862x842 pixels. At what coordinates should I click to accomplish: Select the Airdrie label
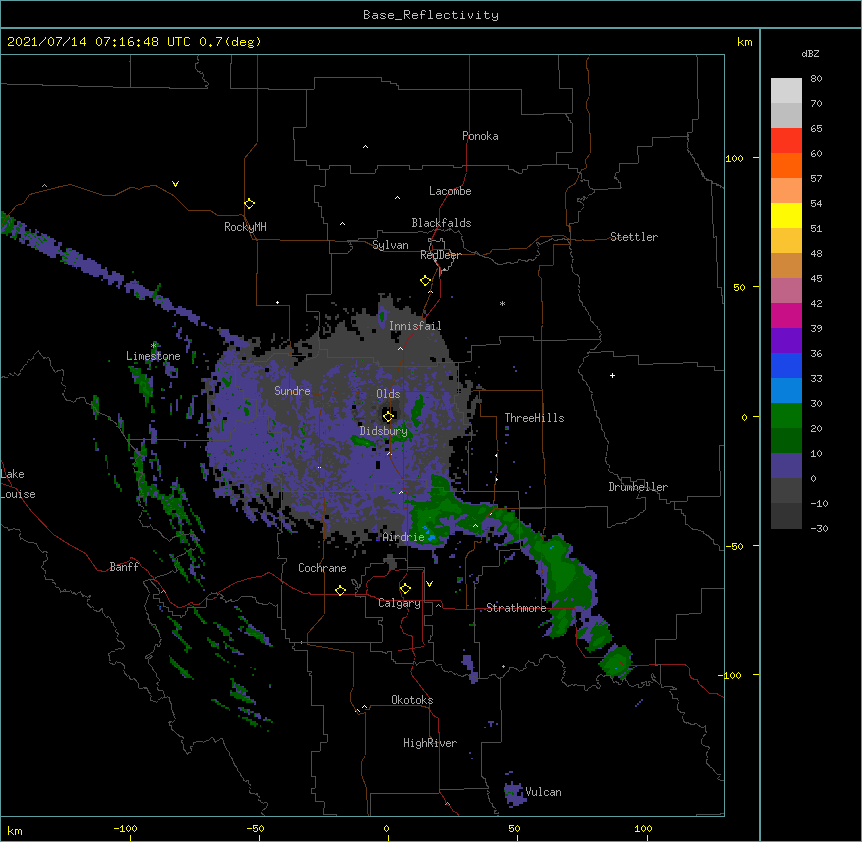point(404,537)
